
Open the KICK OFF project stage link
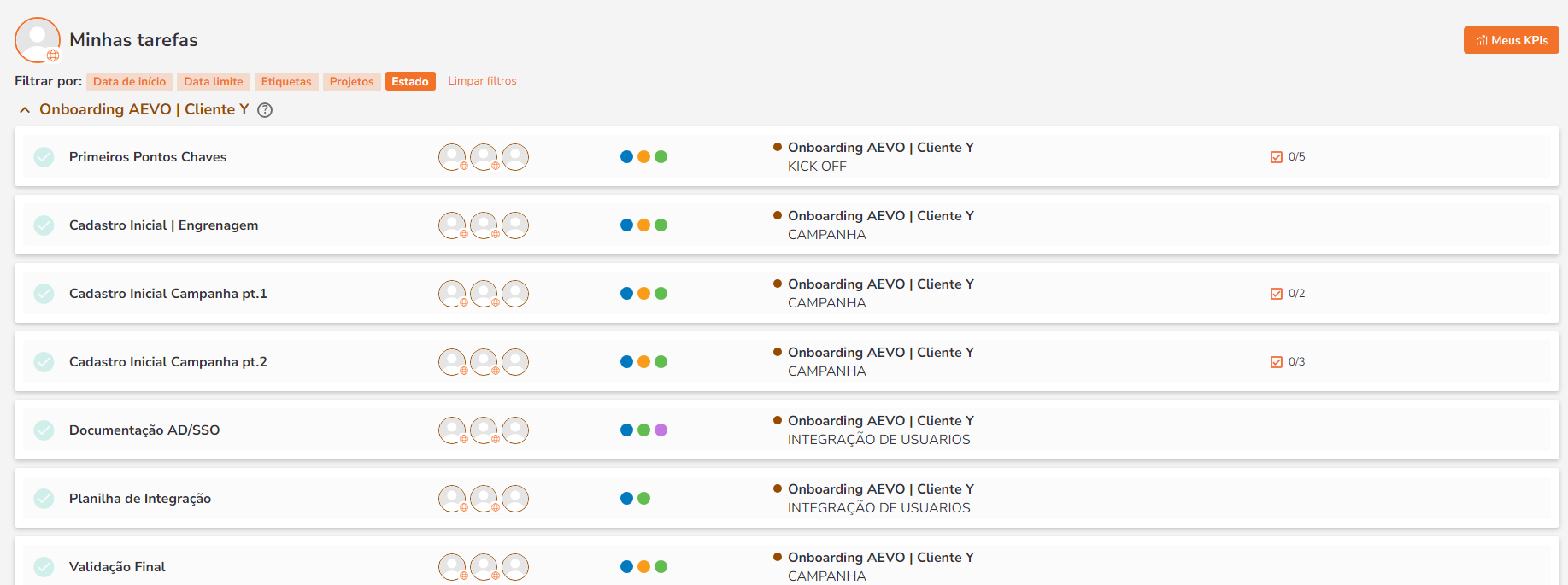(x=817, y=167)
